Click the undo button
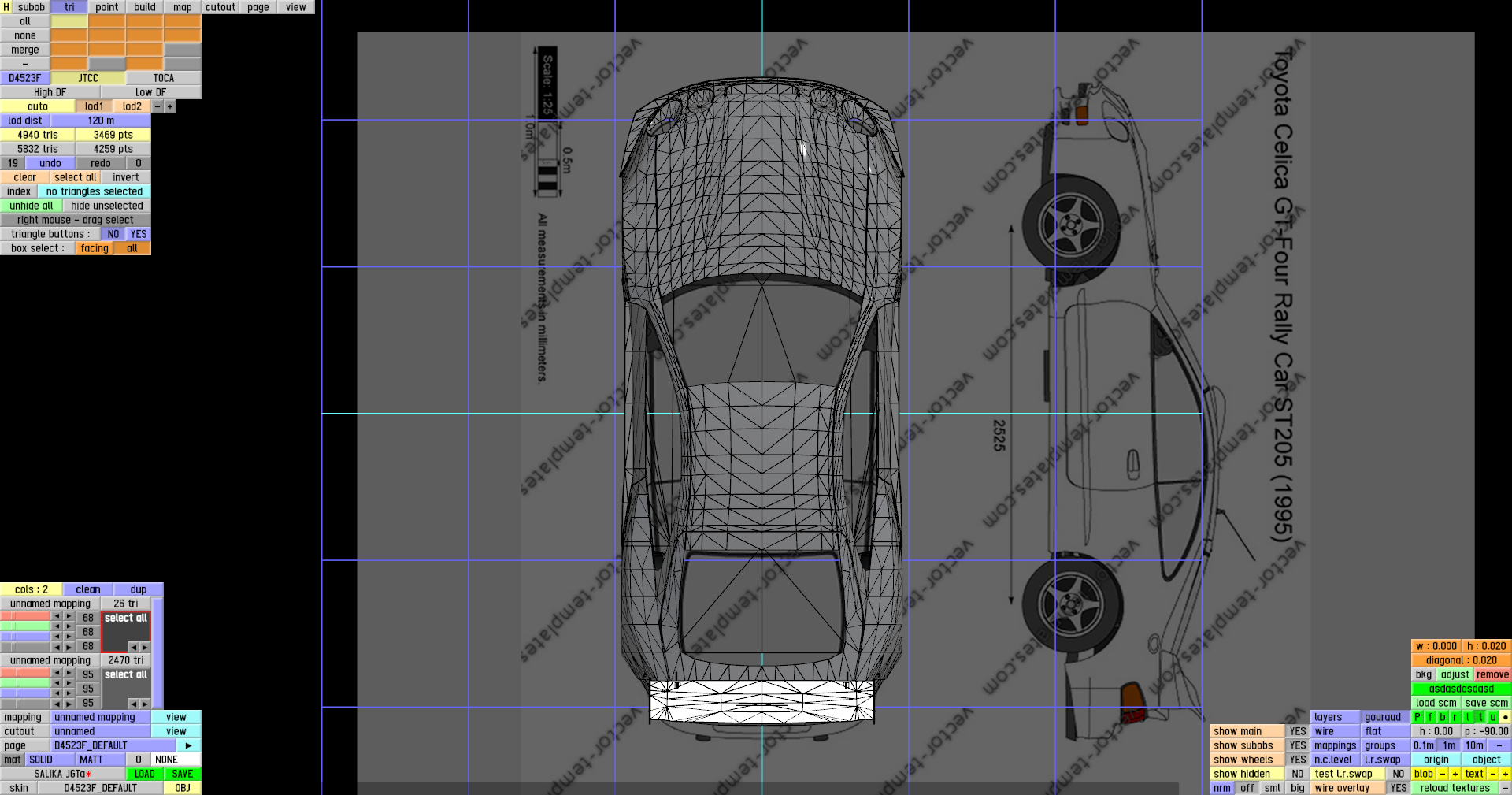The width and height of the screenshot is (1512, 795). [x=50, y=163]
